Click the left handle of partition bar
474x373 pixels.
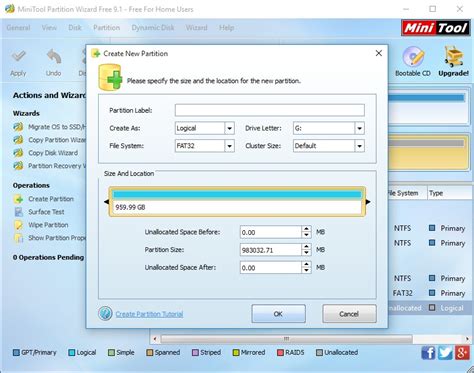pyautogui.click(x=106, y=202)
